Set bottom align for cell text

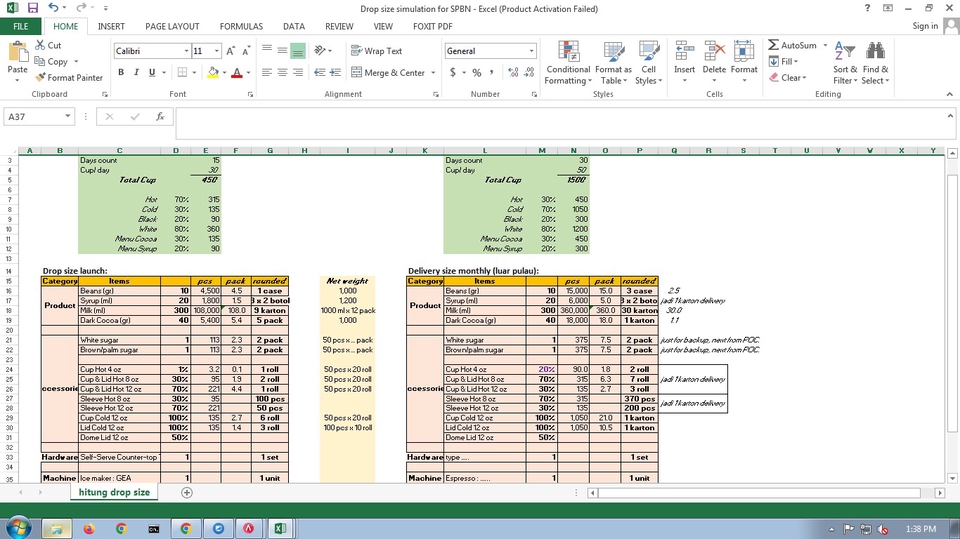(x=298, y=50)
